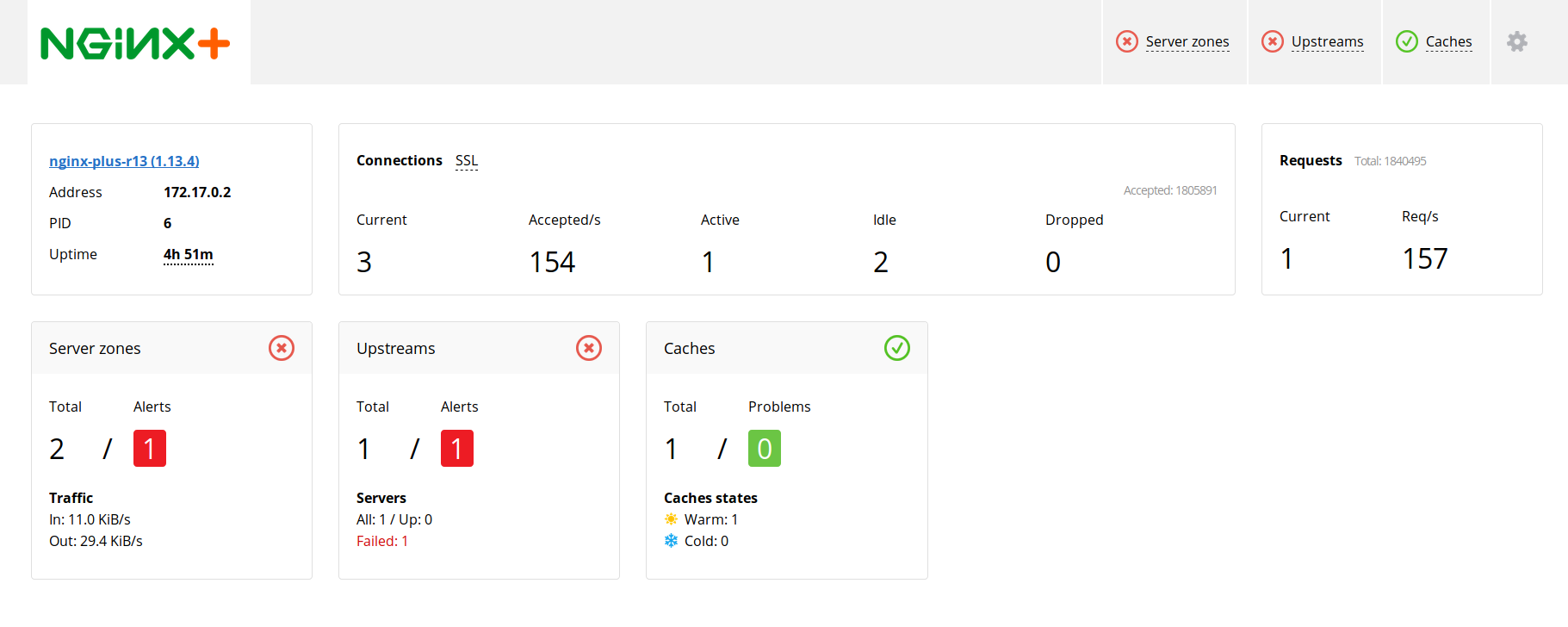Click the Requests heading

pyautogui.click(x=1311, y=161)
